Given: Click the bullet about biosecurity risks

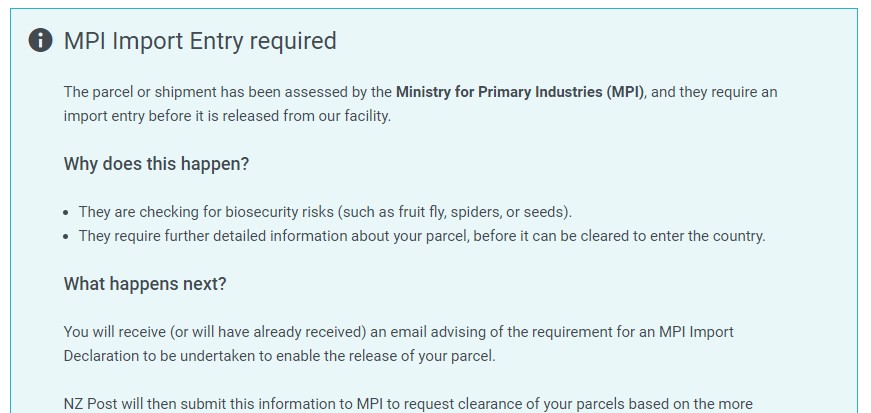Looking at the screenshot, I should [325, 212].
